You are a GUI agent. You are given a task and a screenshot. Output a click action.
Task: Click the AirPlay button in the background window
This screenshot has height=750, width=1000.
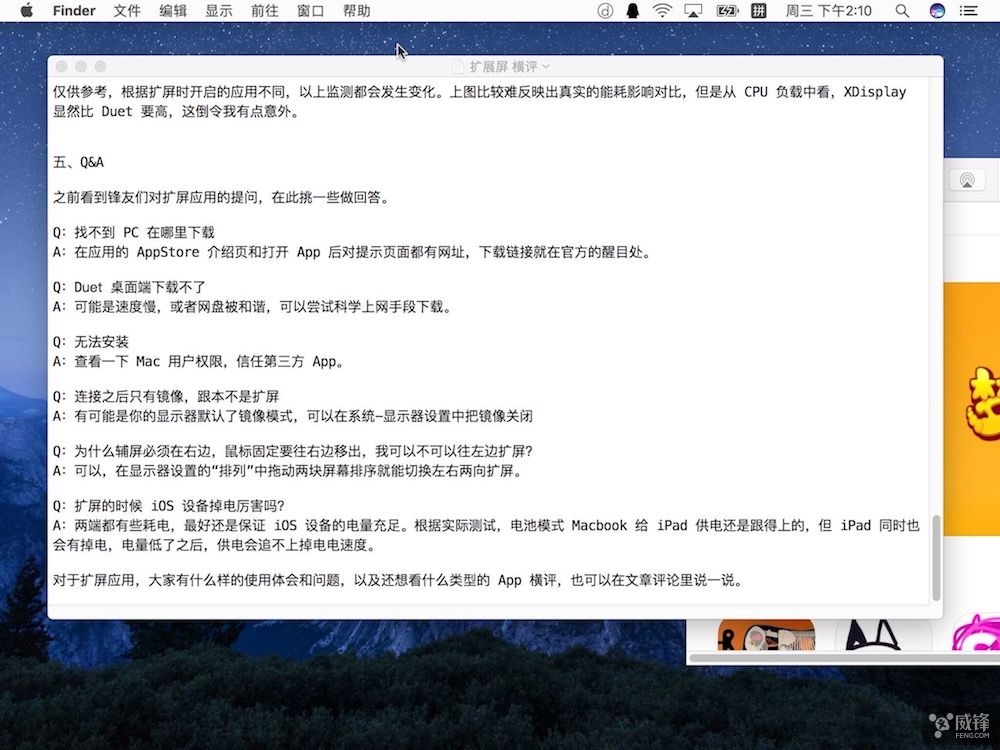tap(967, 180)
